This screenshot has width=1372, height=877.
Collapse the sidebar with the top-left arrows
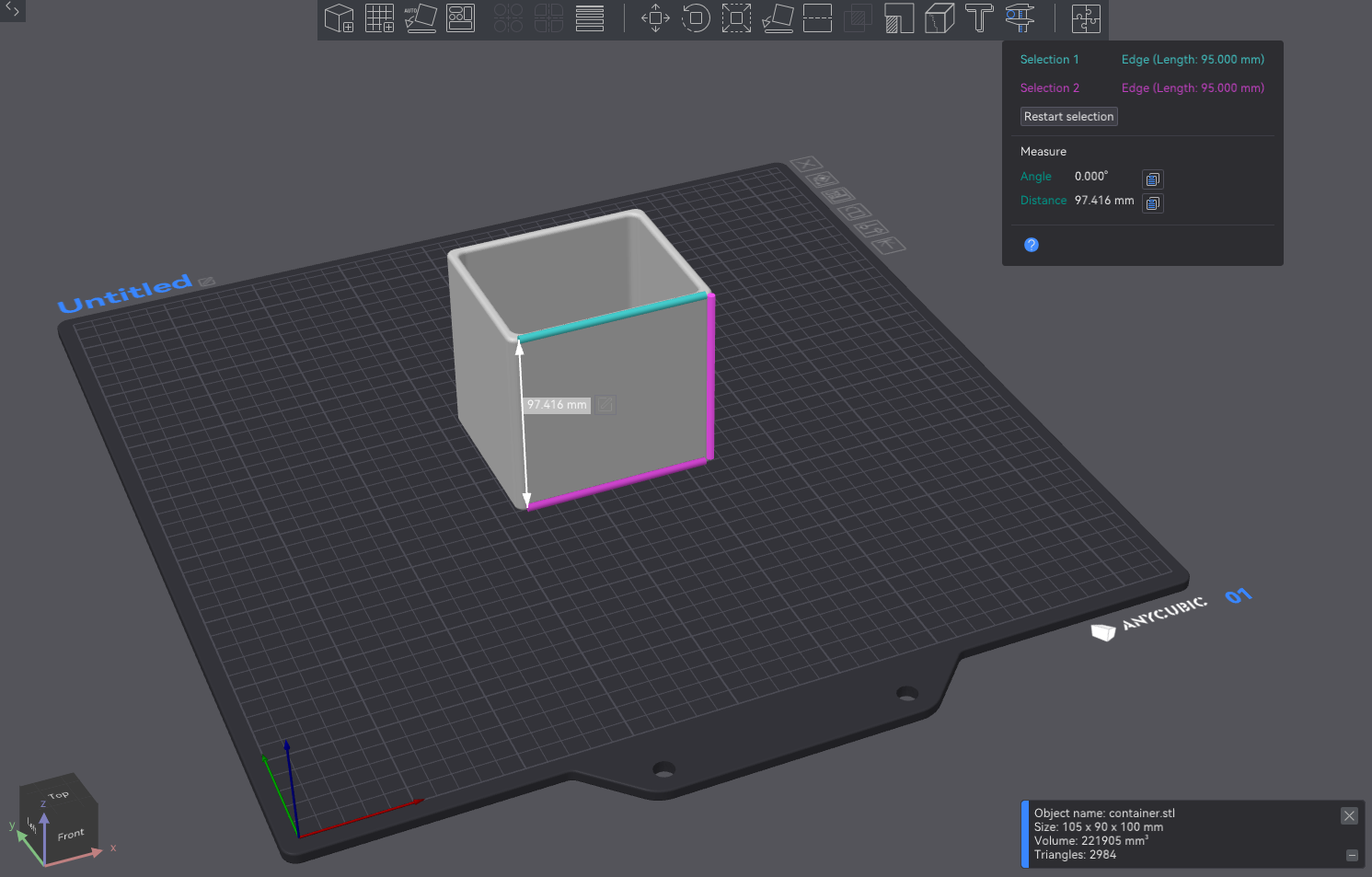[12, 10]
